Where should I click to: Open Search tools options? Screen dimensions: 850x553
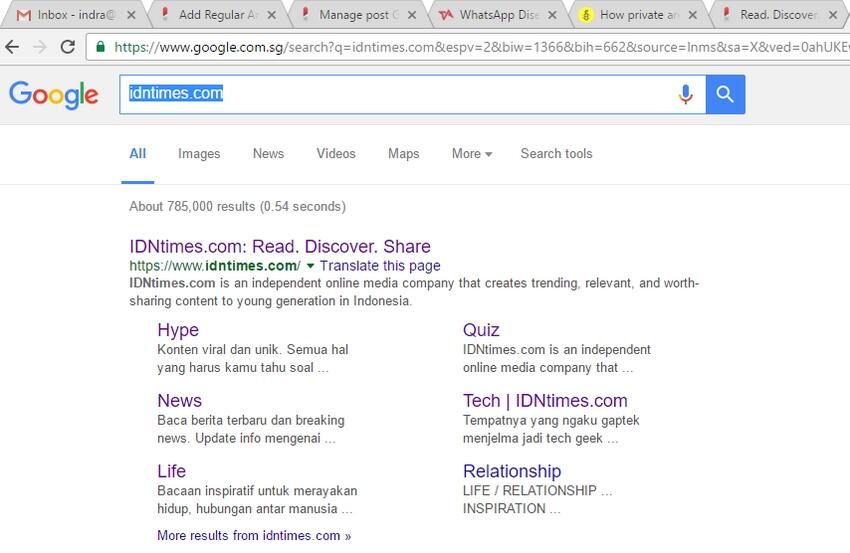(x=557, y=154)
